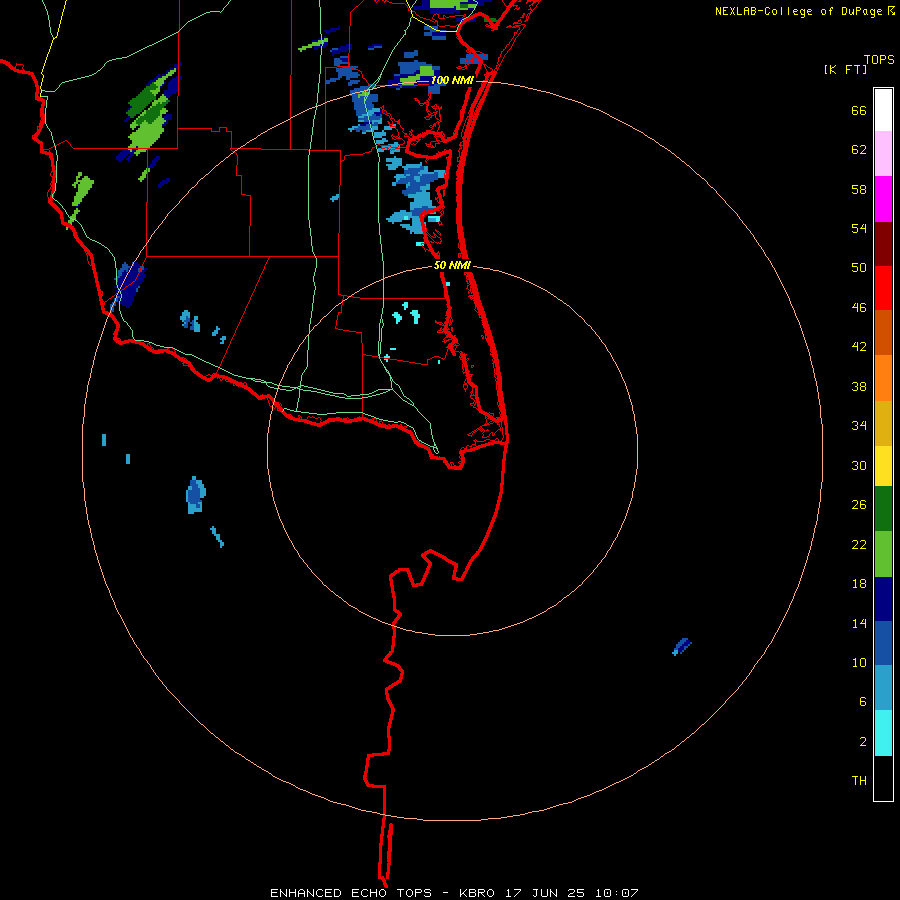Click the legend value "50"

coord(859,268)
